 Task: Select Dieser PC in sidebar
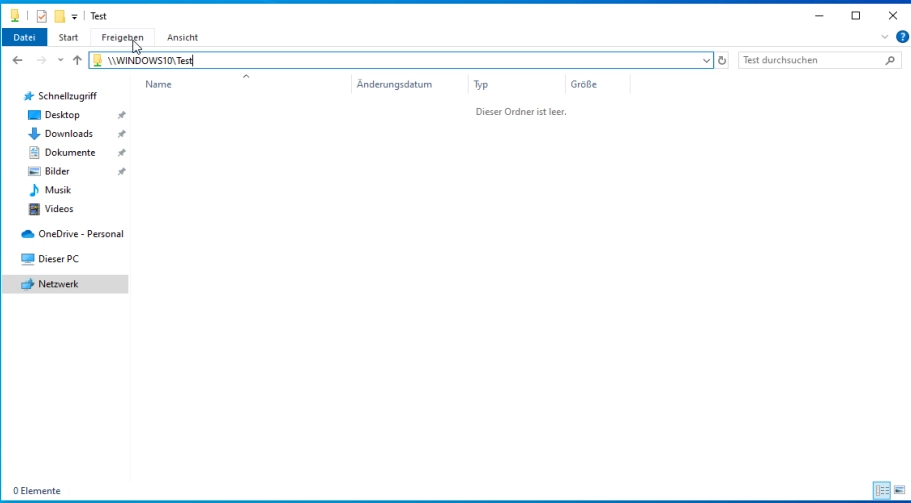pyautogui.click(x=58, y=258)
